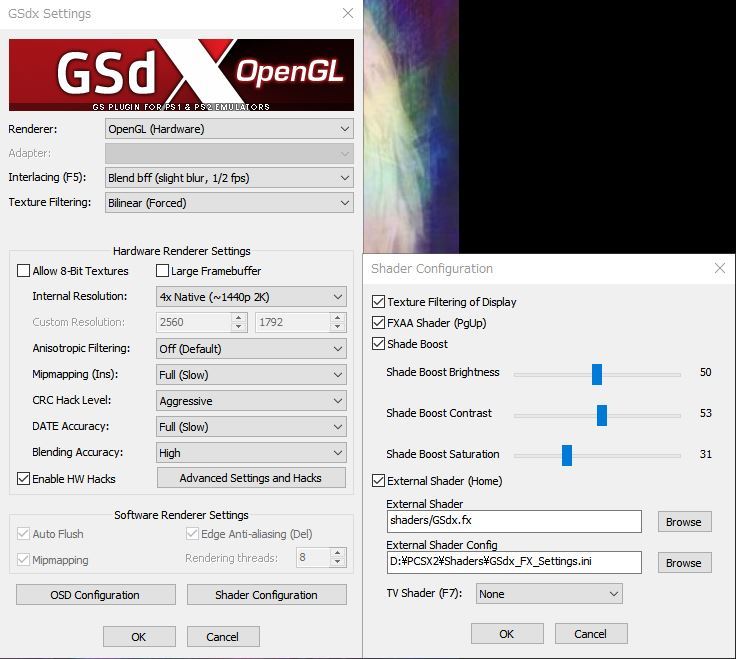
Task: Open the Interlacing (F5) dropdown
Action: (229, 178)
